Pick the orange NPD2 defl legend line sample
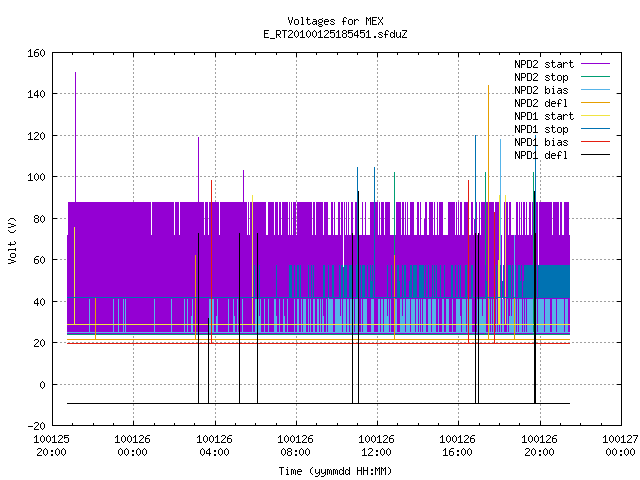 tap(595, 103)
